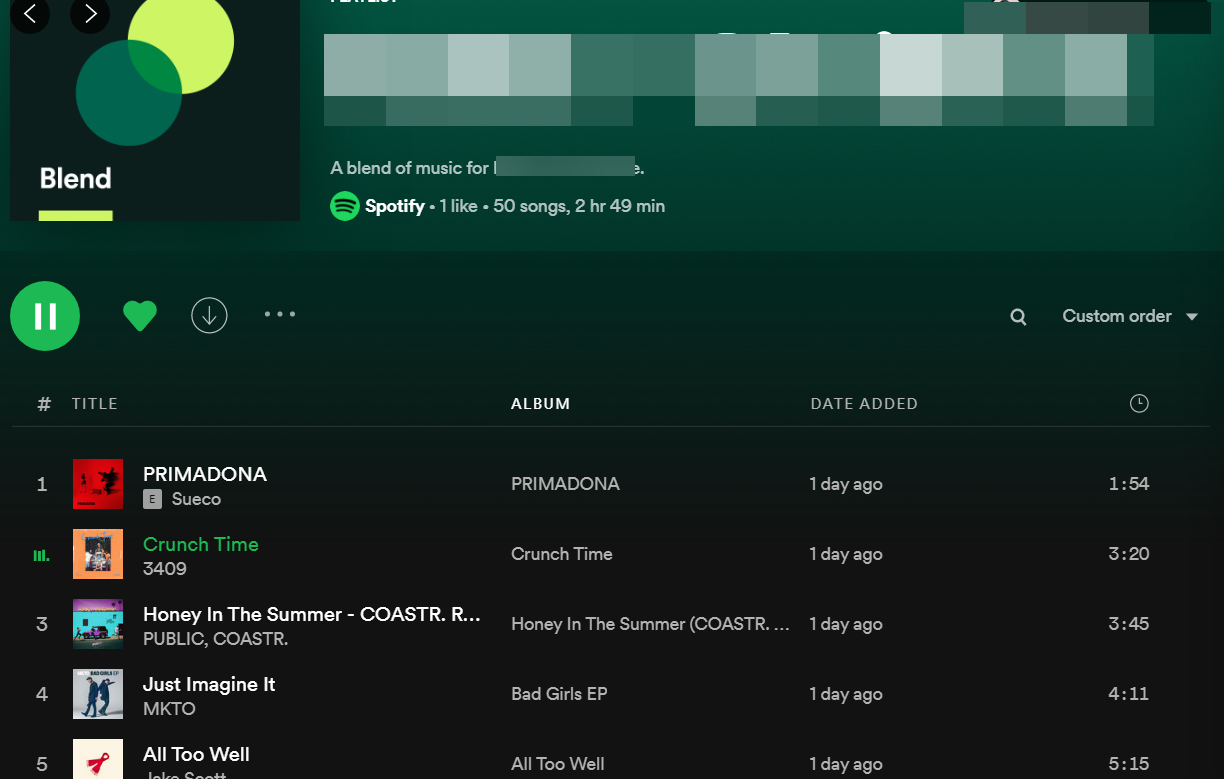Select the All Too Well song title

click(x=196, y=754)
